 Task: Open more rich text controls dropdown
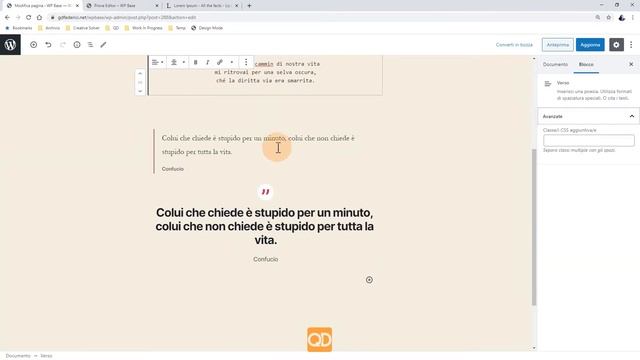232,62
